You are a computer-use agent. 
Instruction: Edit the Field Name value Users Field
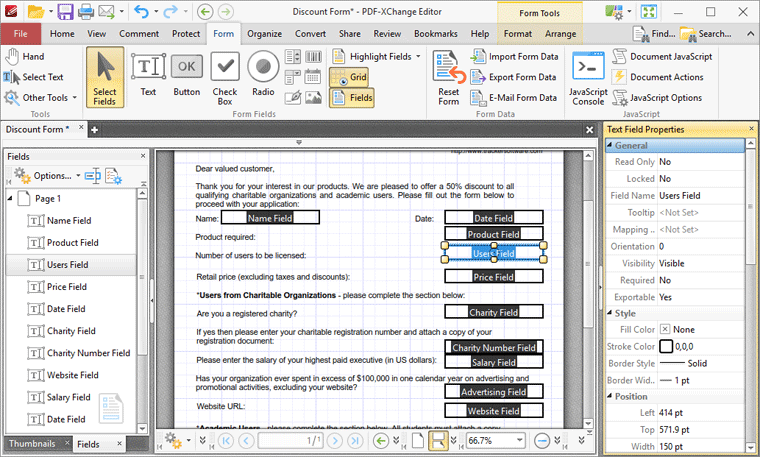700,196
